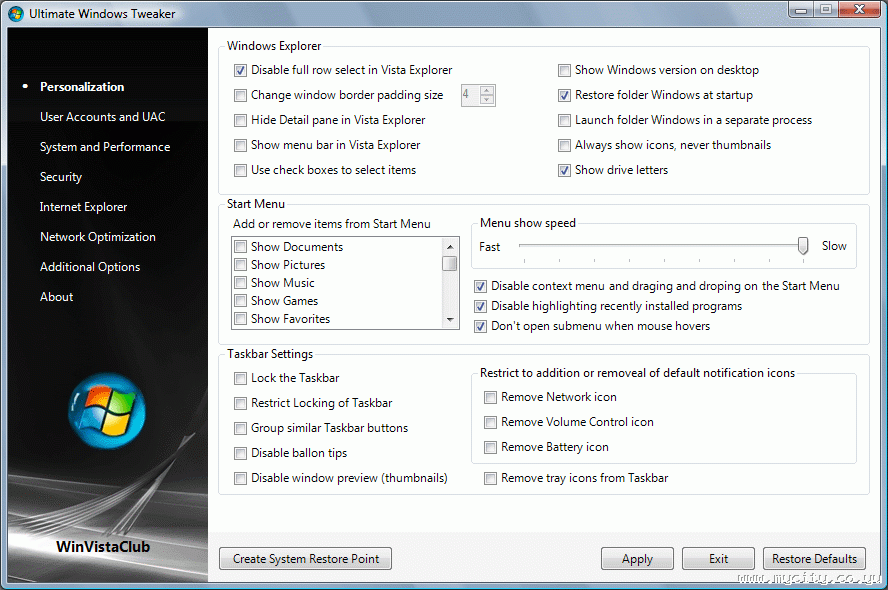Screen dimensions: 888x590
Task: Enable Restrict Locking of Taskbar
Action: click(240, 403)
